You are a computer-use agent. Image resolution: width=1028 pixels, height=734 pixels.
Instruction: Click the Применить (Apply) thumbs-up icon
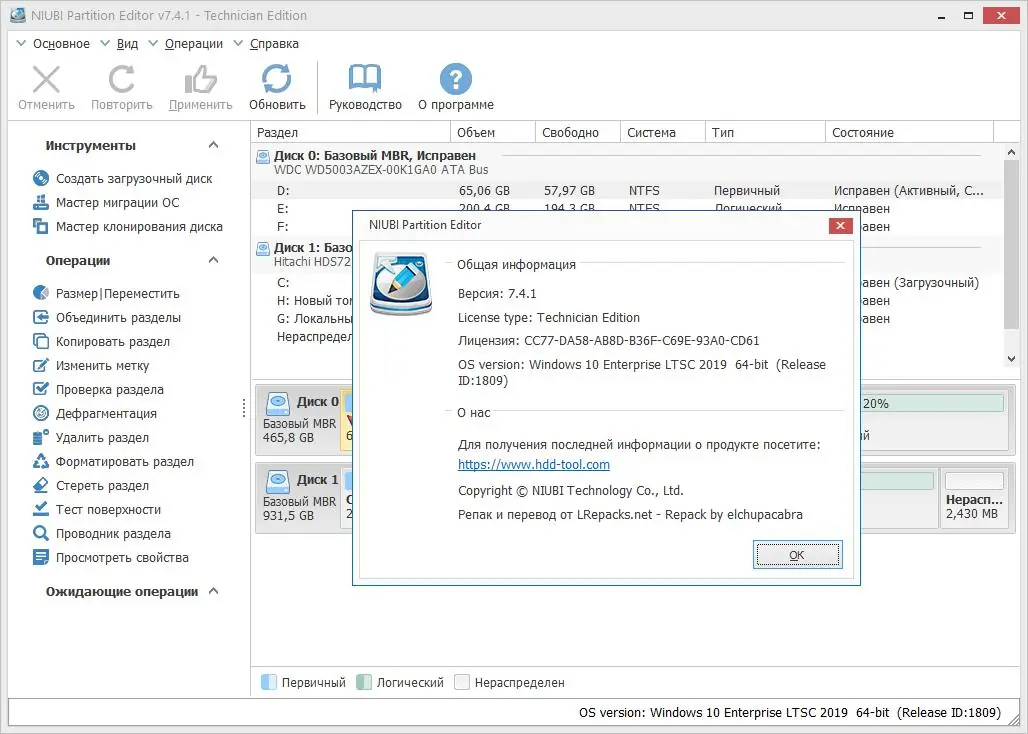point(200,79)
